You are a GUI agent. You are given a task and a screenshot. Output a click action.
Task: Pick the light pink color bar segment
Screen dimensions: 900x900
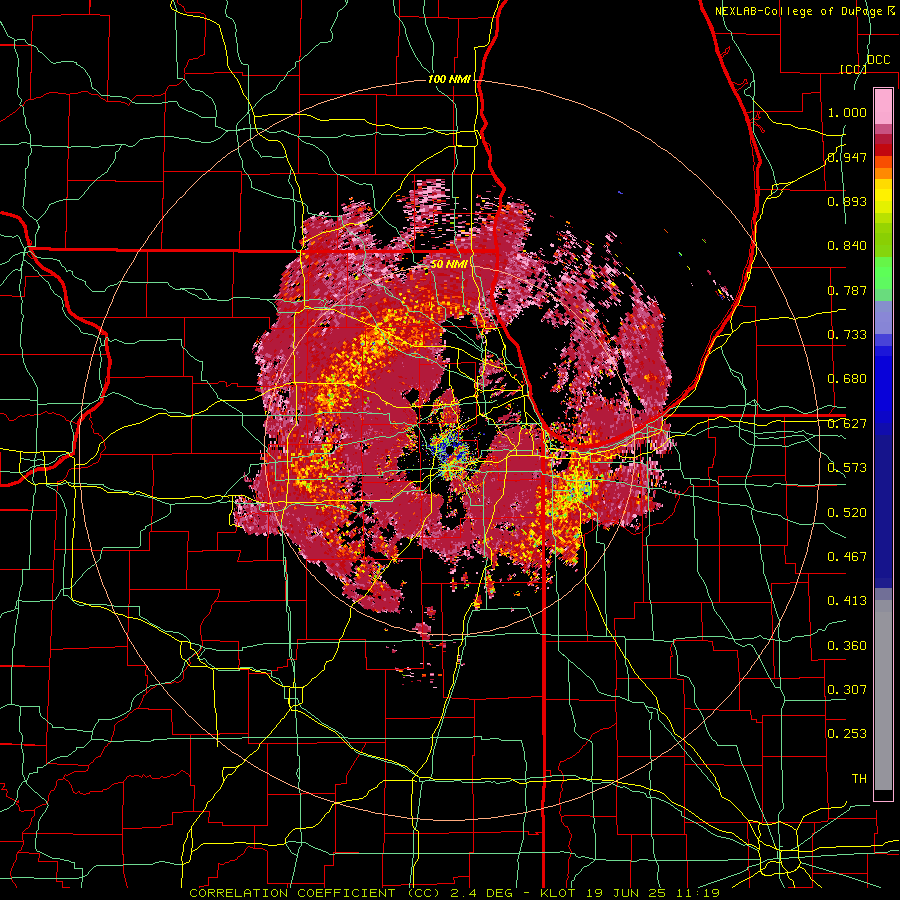coord(883,107)
